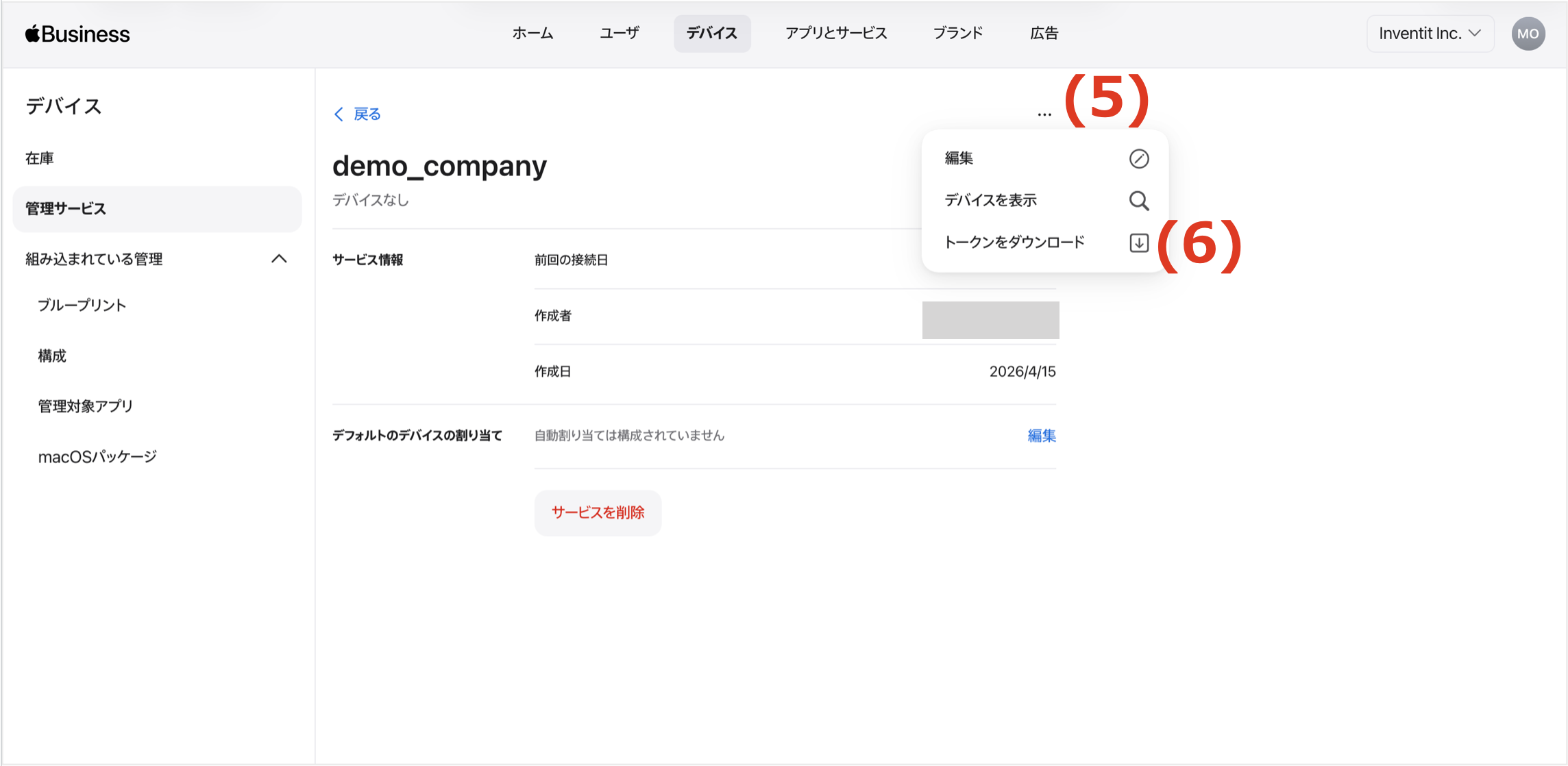Click the 作成日 row label
The image size is (1568, 766).
[553, 371]
